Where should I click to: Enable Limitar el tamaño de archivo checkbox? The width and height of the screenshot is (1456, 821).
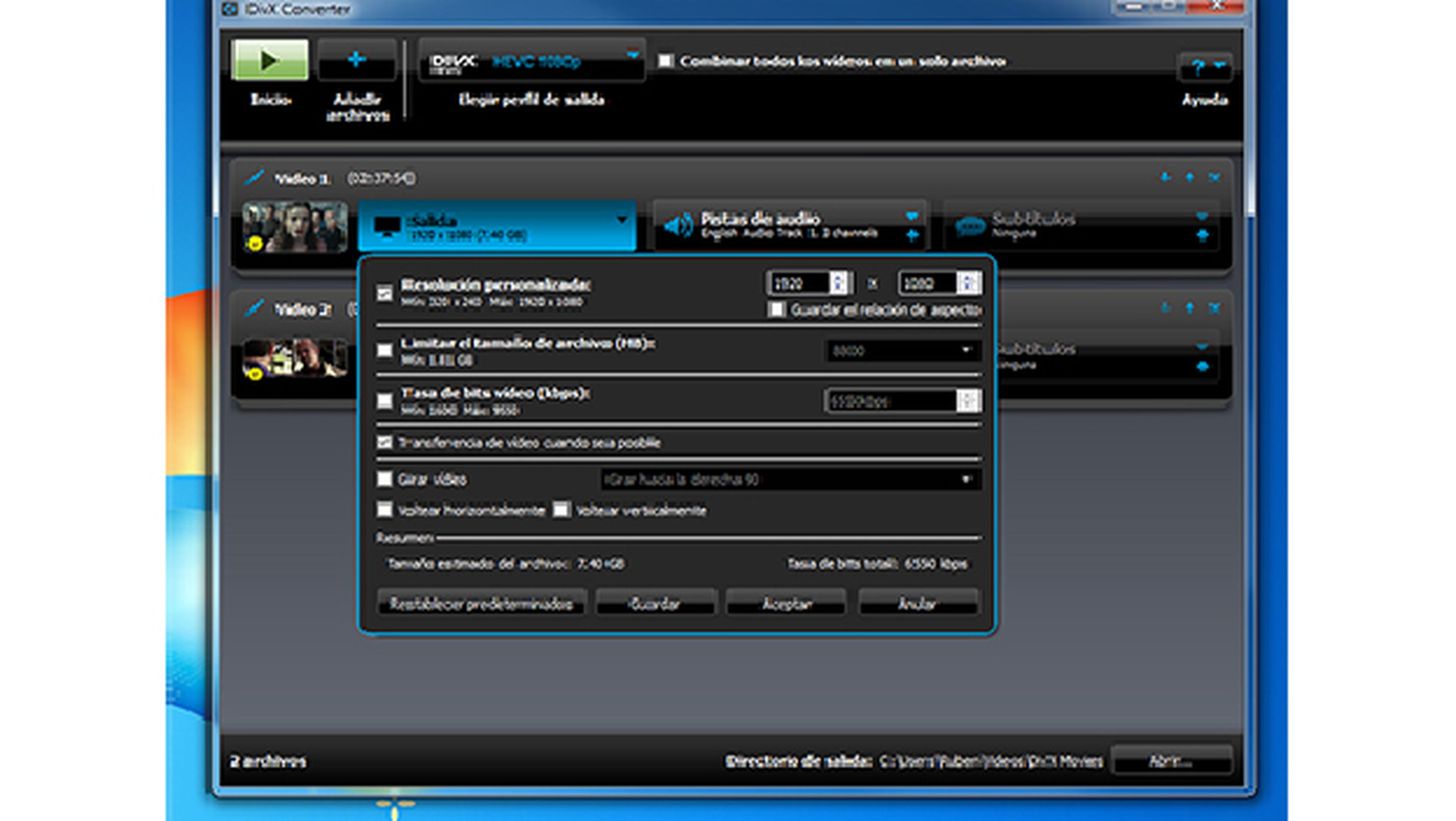tap(385, 350)
